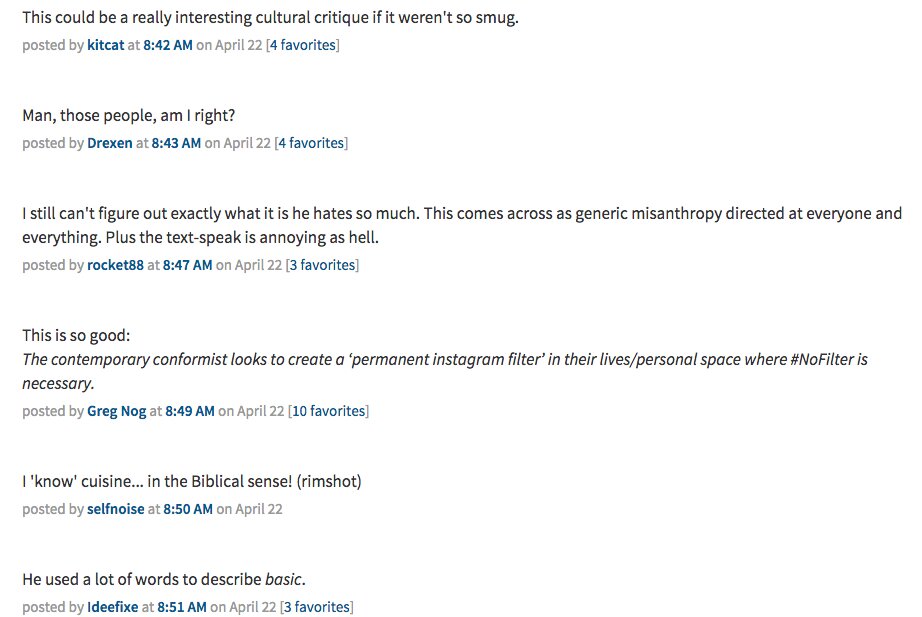The height and width of the screenshot is (617, 922).
Task: Visit selfnoise's user profile
Action: coord(115,509)
